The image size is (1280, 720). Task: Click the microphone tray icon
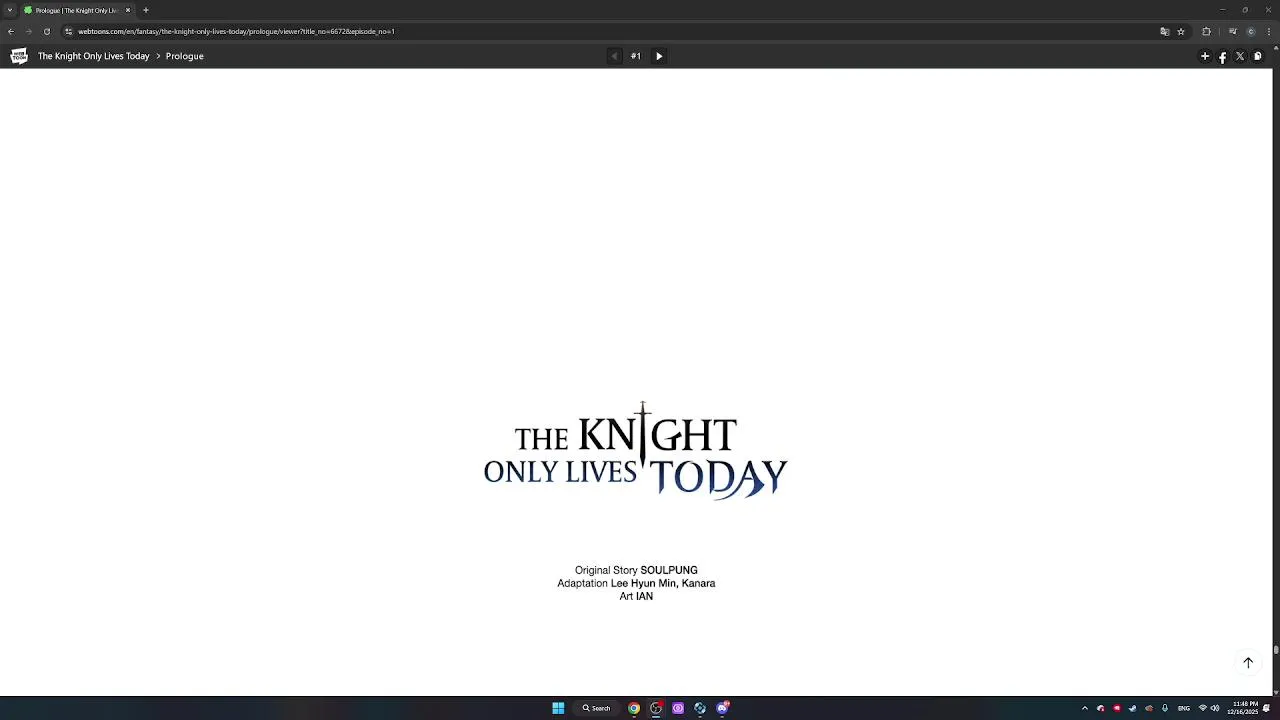point(1165,708)
